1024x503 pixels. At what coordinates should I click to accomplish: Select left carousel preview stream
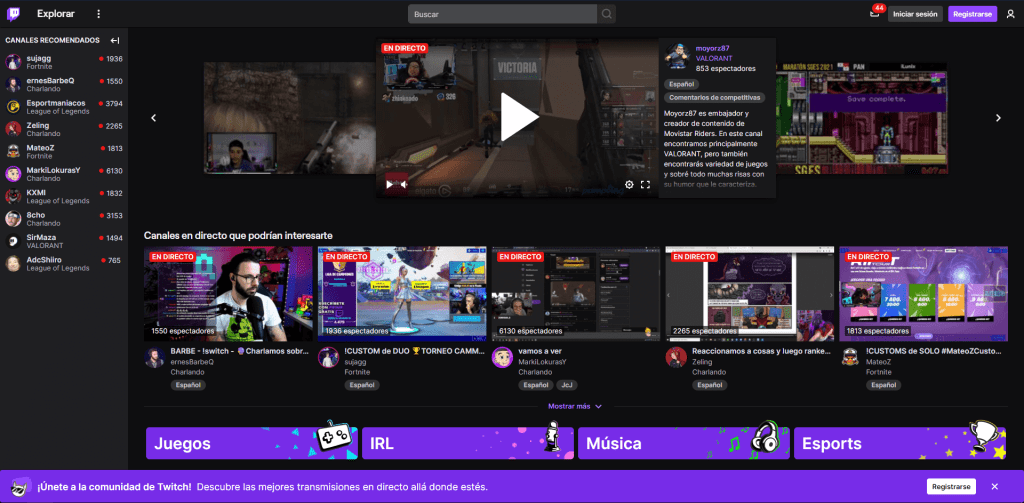289,118
